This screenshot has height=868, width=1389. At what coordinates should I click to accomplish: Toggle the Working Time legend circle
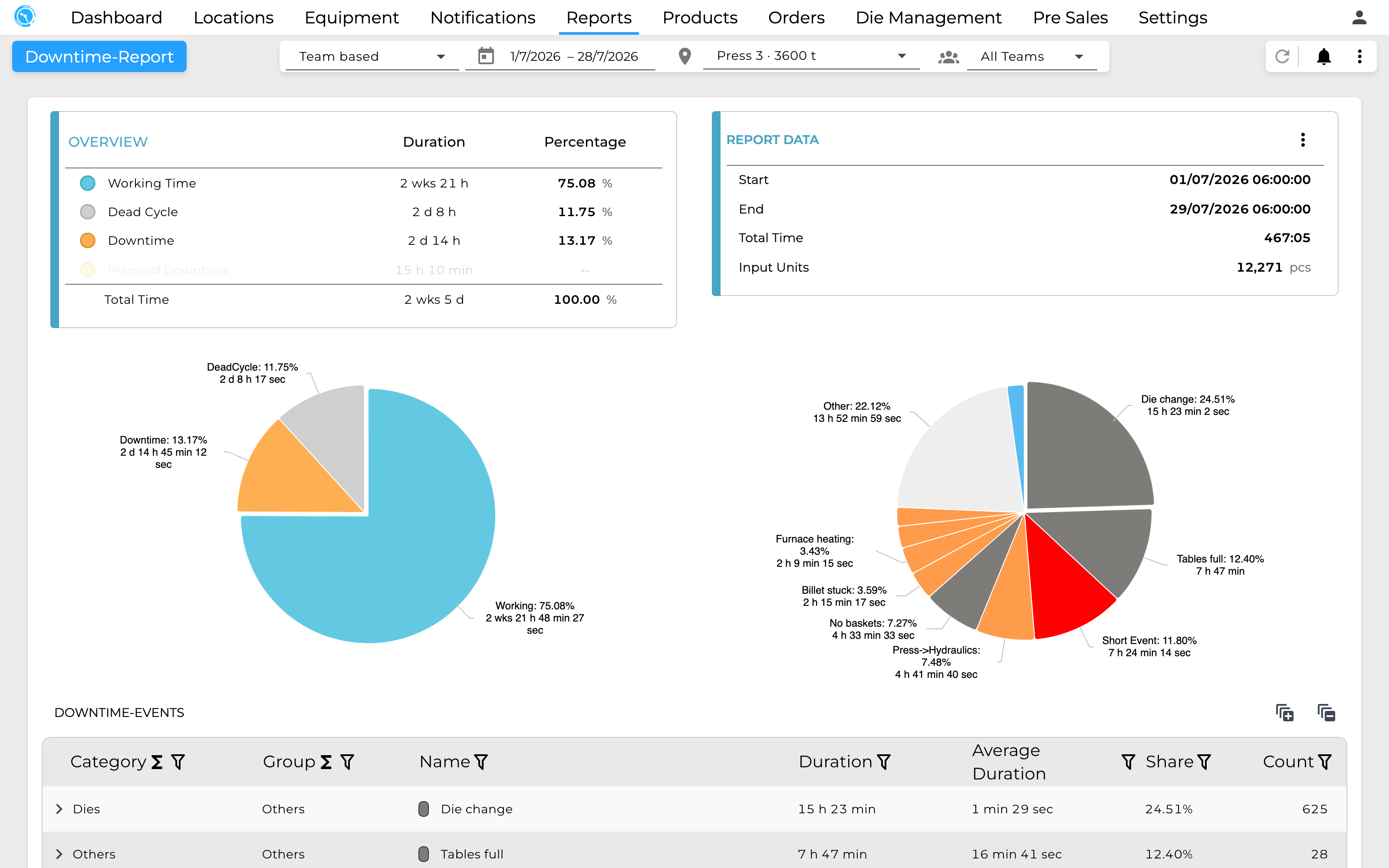point(88,183)
